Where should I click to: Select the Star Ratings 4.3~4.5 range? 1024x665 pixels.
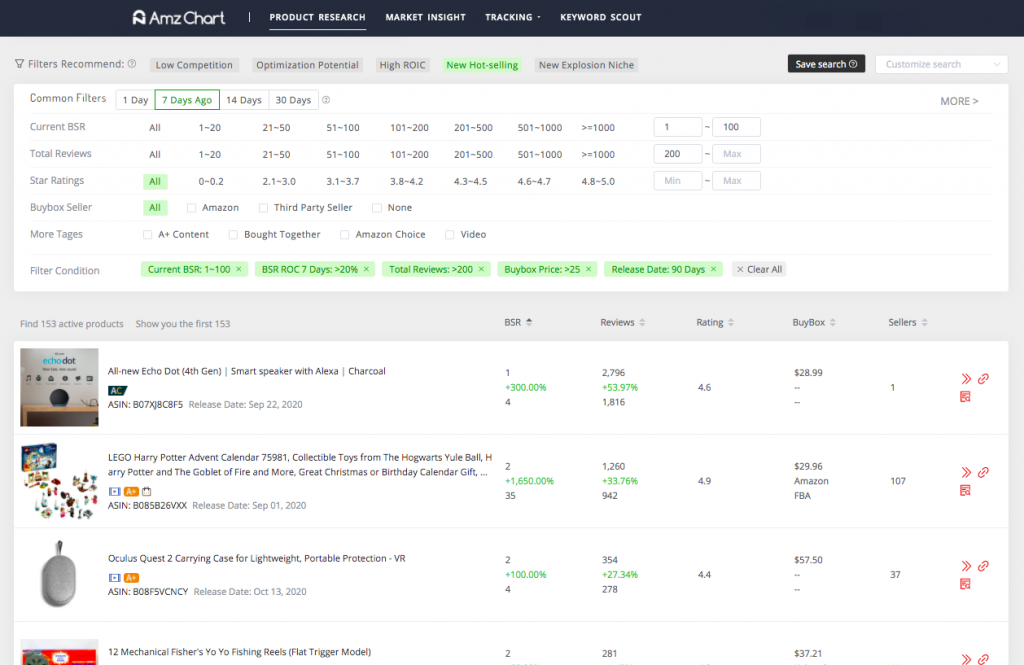click(x=470, y=182)
